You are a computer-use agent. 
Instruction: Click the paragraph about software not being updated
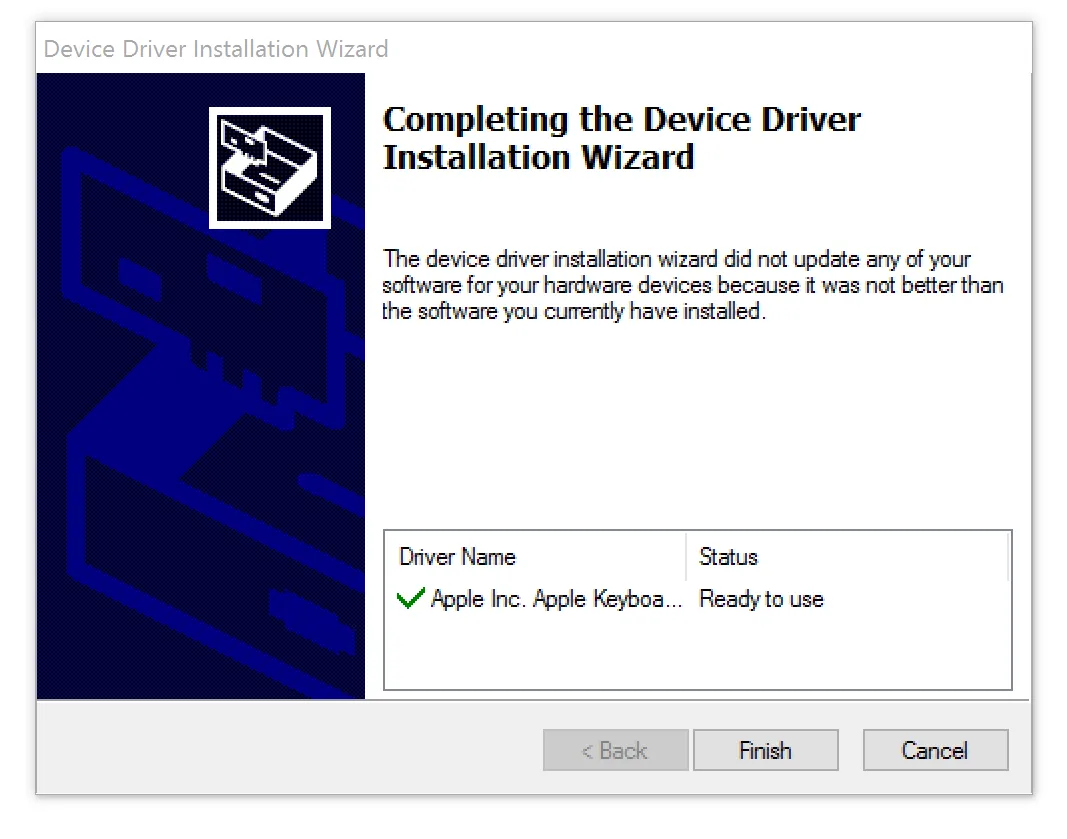692,285
